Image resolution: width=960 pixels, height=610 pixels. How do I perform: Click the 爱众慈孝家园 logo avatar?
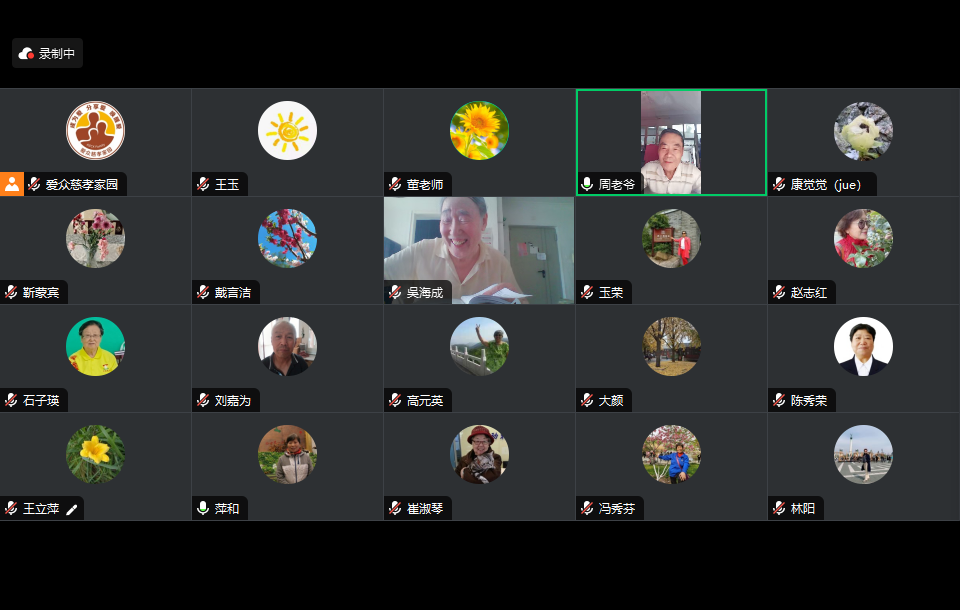point(96,130)
